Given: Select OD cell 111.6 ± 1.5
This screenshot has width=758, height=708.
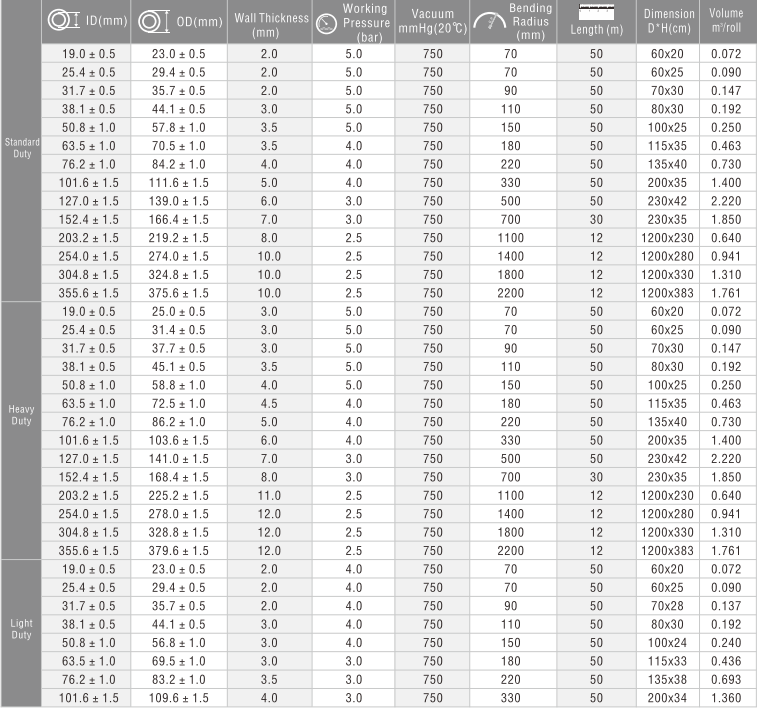Looking at the screenshot, I should tap(178, 183).
